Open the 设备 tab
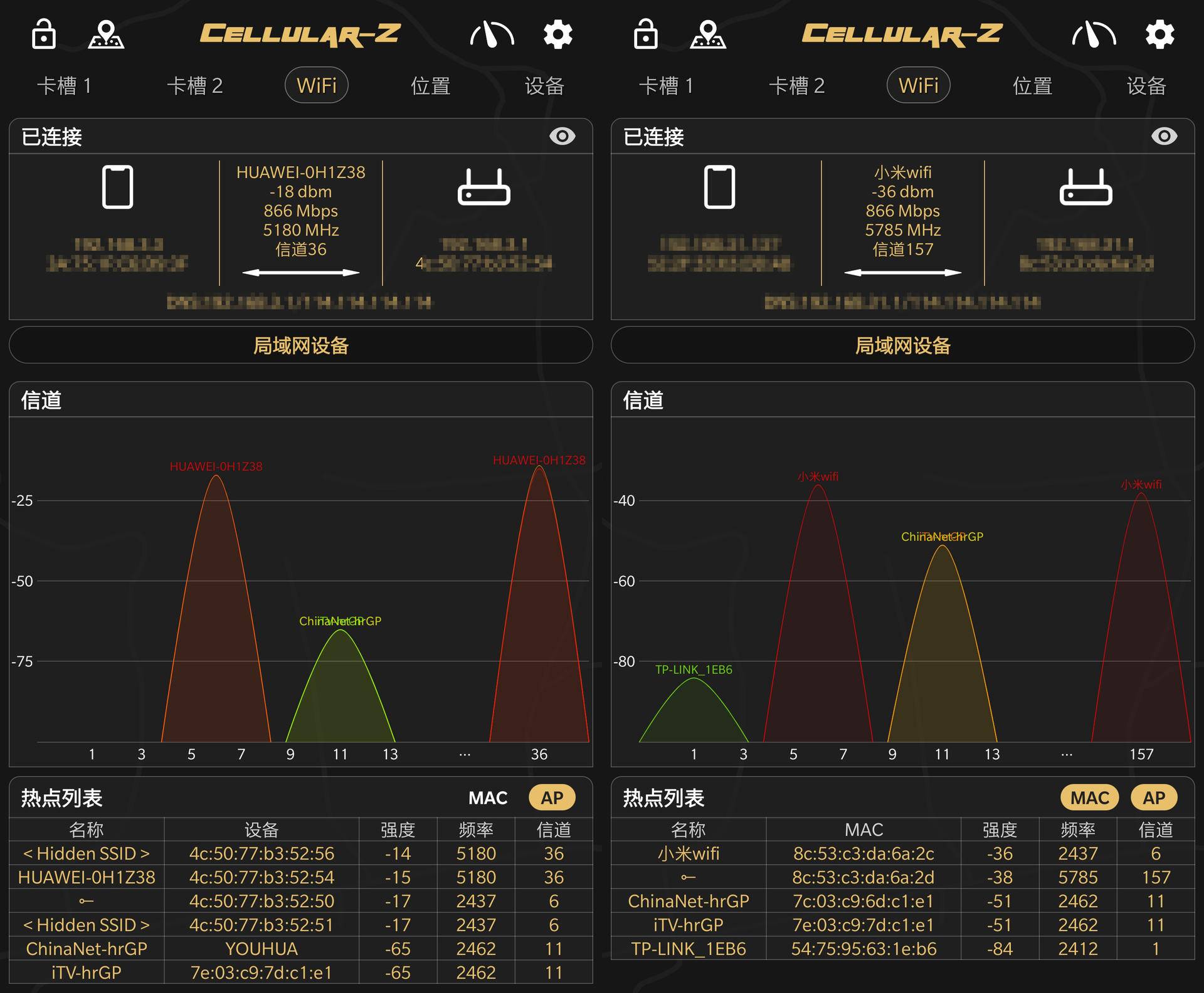Screen dimensions: 1204x993 tap(544, 85)
